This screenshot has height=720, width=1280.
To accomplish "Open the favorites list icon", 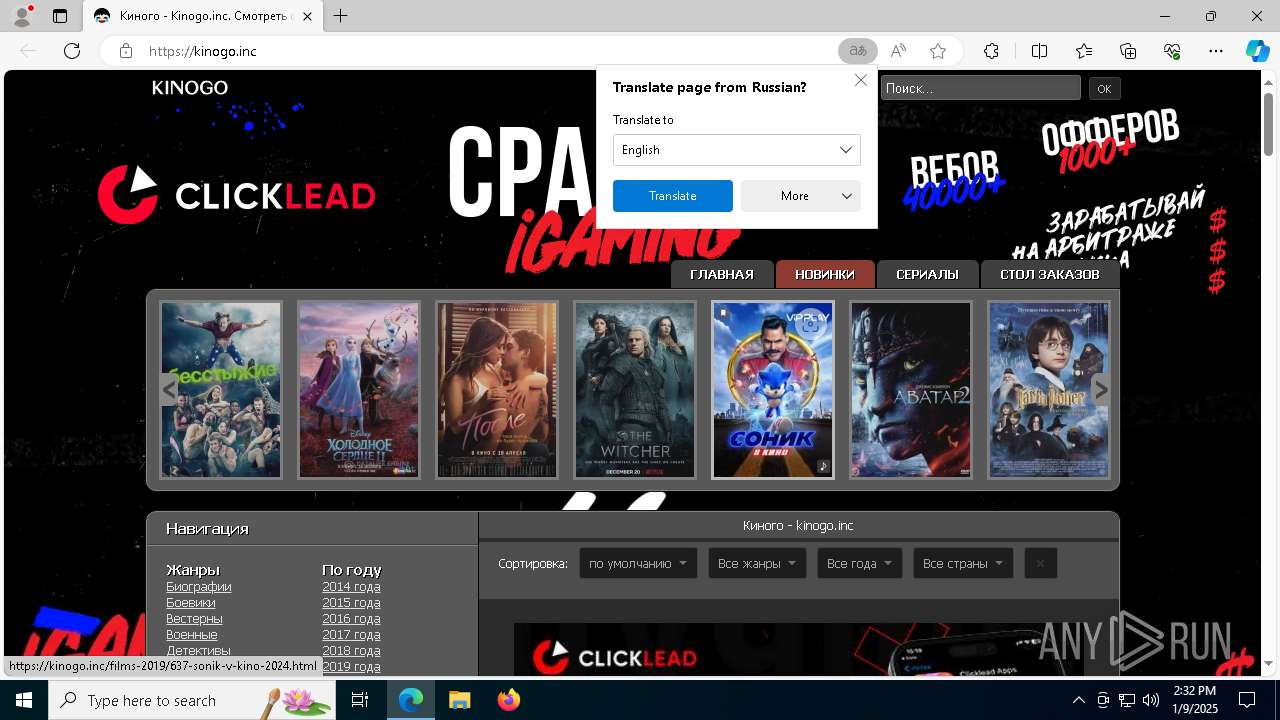I will click(x=1084, y=51).
